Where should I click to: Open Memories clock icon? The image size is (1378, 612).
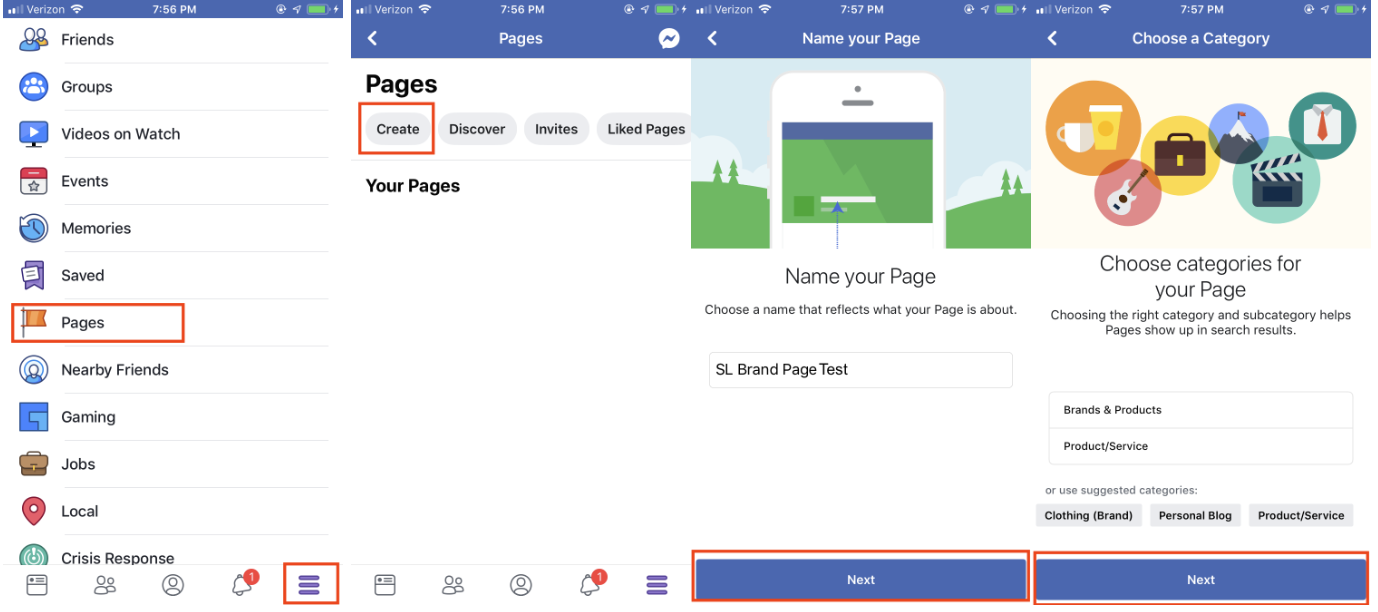[x=34, y=228]
